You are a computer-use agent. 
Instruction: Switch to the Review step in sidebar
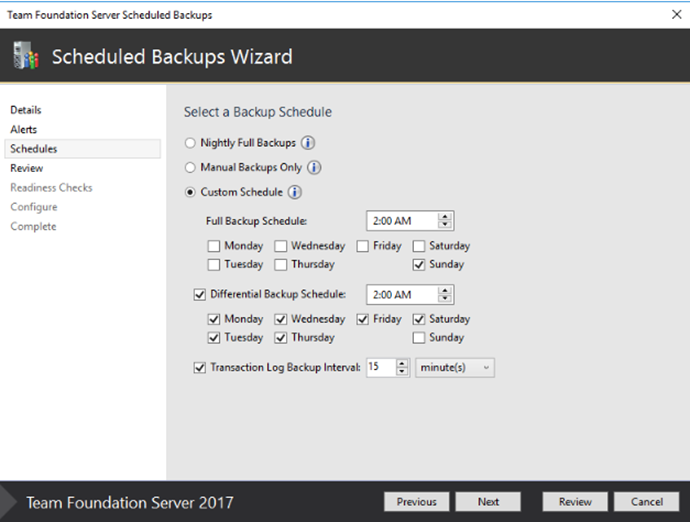pyautogui.click(x=26, y=168)
